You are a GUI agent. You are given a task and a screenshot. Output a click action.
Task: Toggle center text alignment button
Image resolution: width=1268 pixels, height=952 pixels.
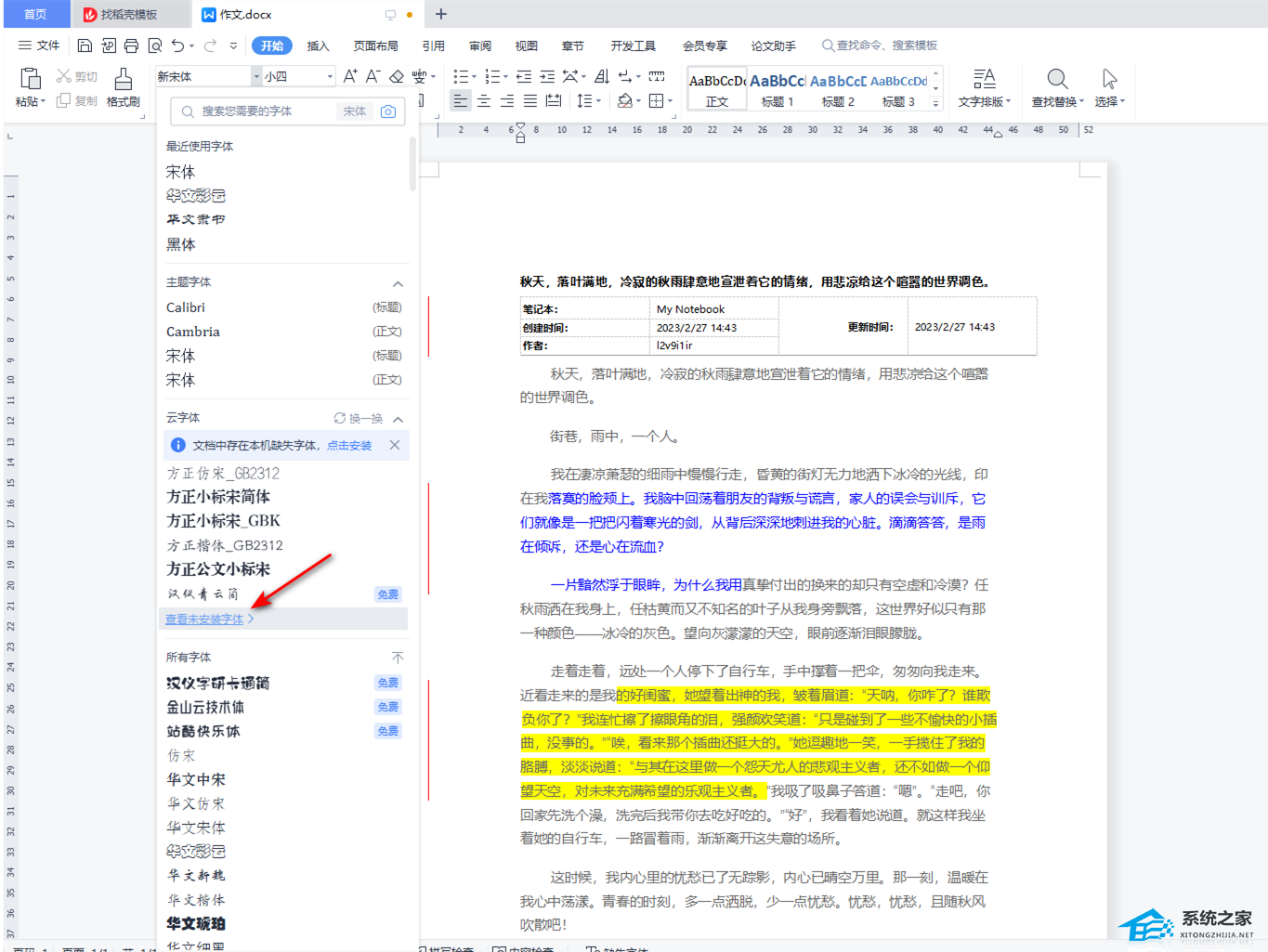(483, 101)
